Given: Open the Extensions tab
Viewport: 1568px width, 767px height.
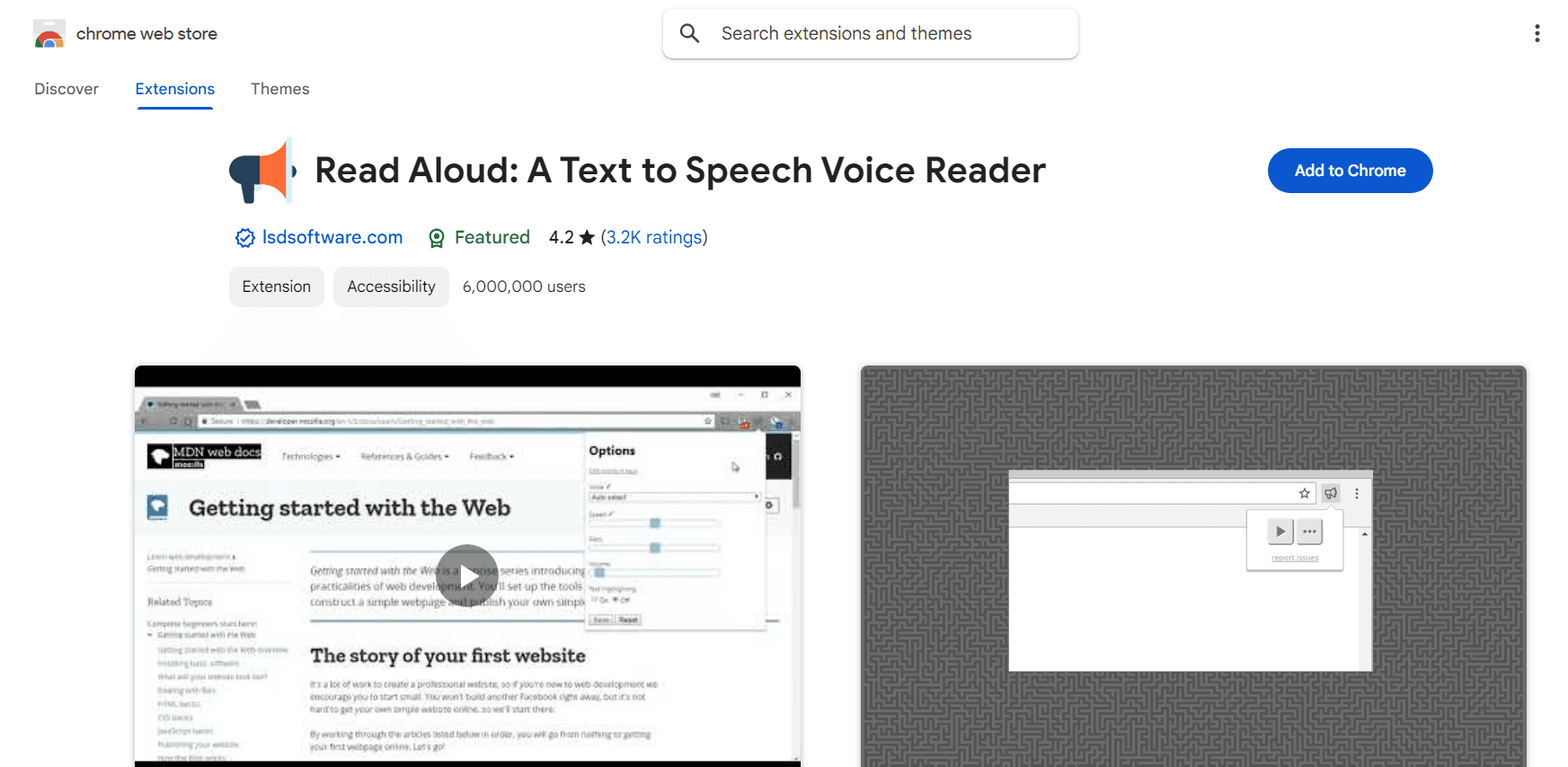Looking at the screenshot, I should click(175, 89).
